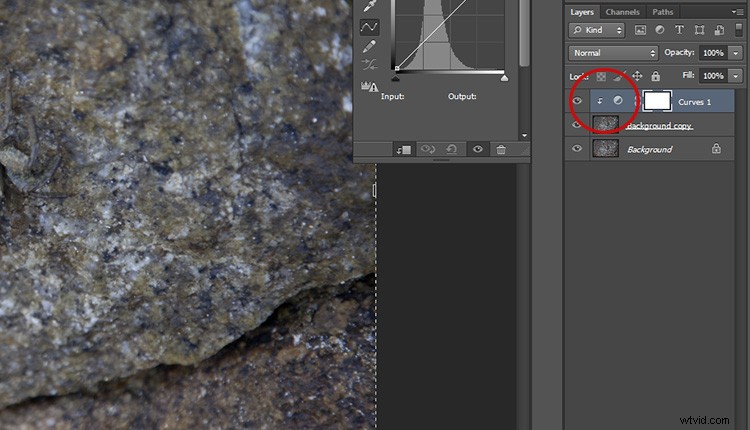Hide the Background copy layer
This screenshot has width=750, height=430.
[577, 125]
